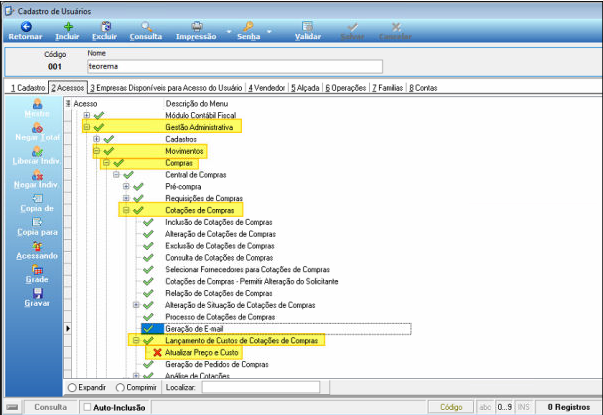Viewport: 603px width, 415px height.
Task: Click the Localizar search field
Action: (261, 387)
